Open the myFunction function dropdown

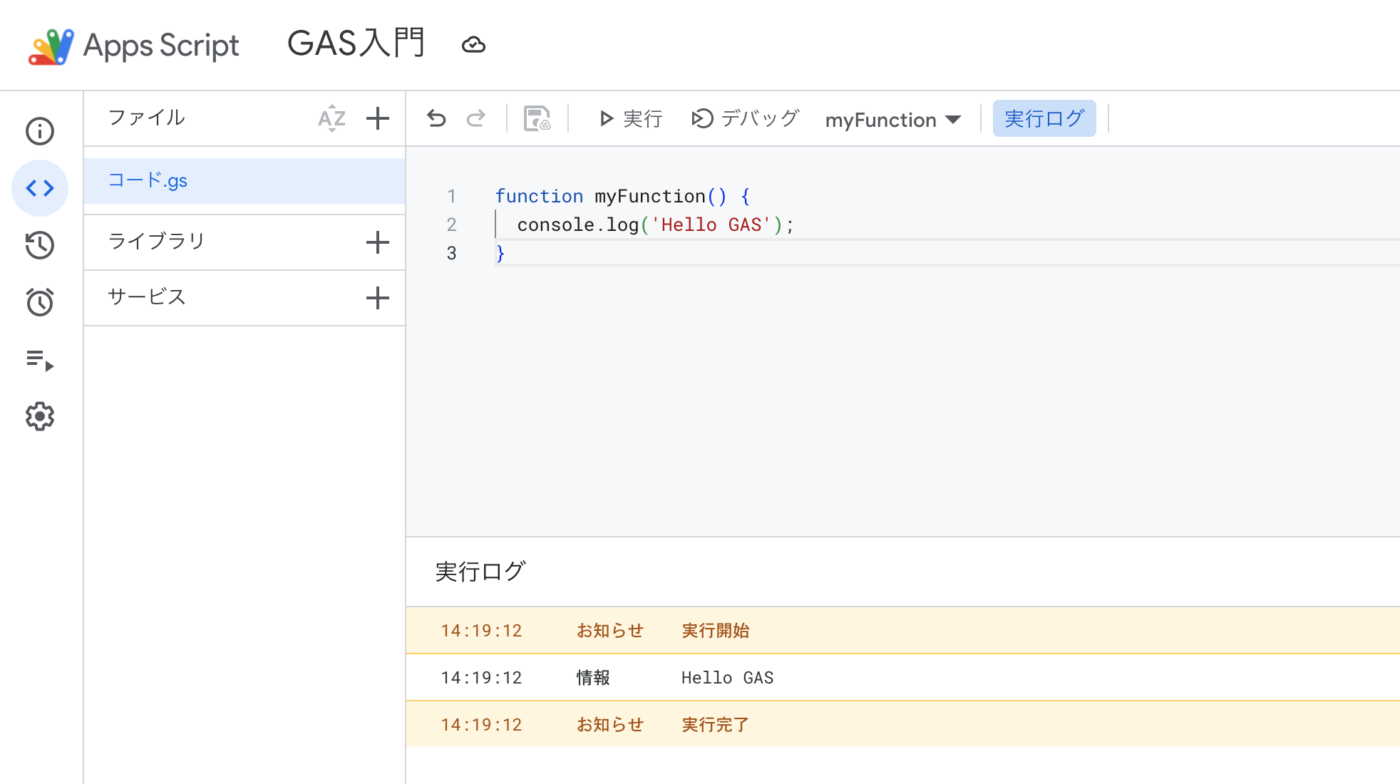[892, 120]
